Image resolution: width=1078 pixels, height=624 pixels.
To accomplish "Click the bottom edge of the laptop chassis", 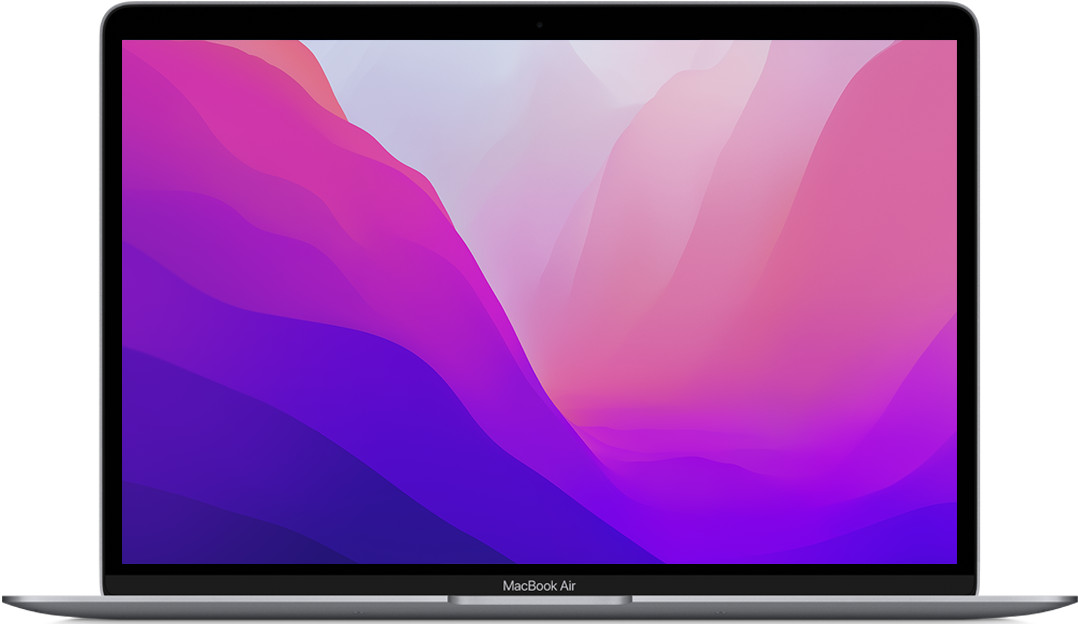I will point(539,617).
